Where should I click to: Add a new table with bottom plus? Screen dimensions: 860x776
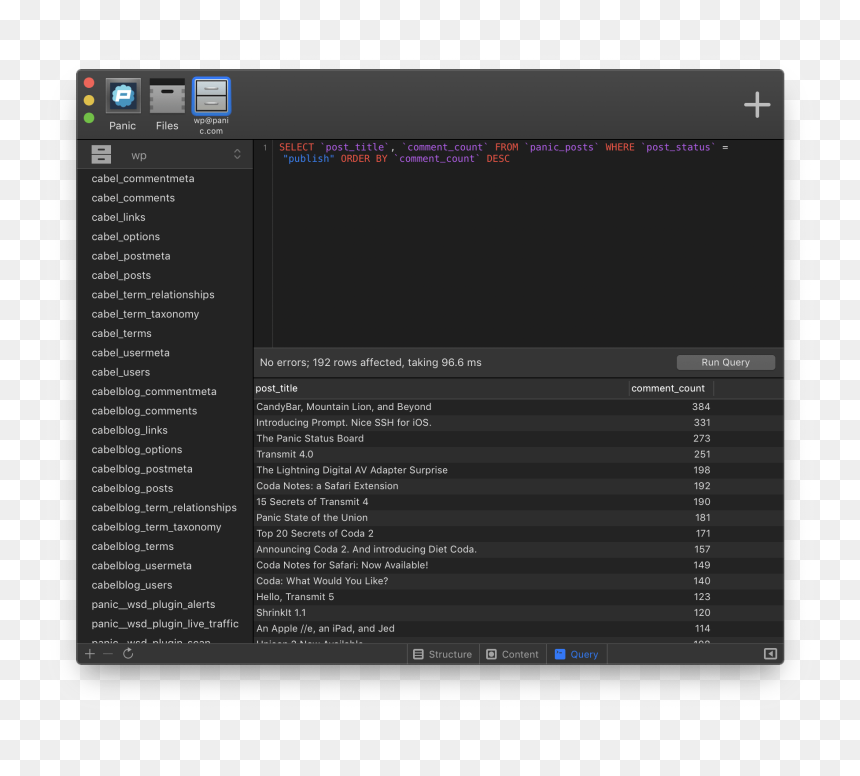click(x=90, y=653)
